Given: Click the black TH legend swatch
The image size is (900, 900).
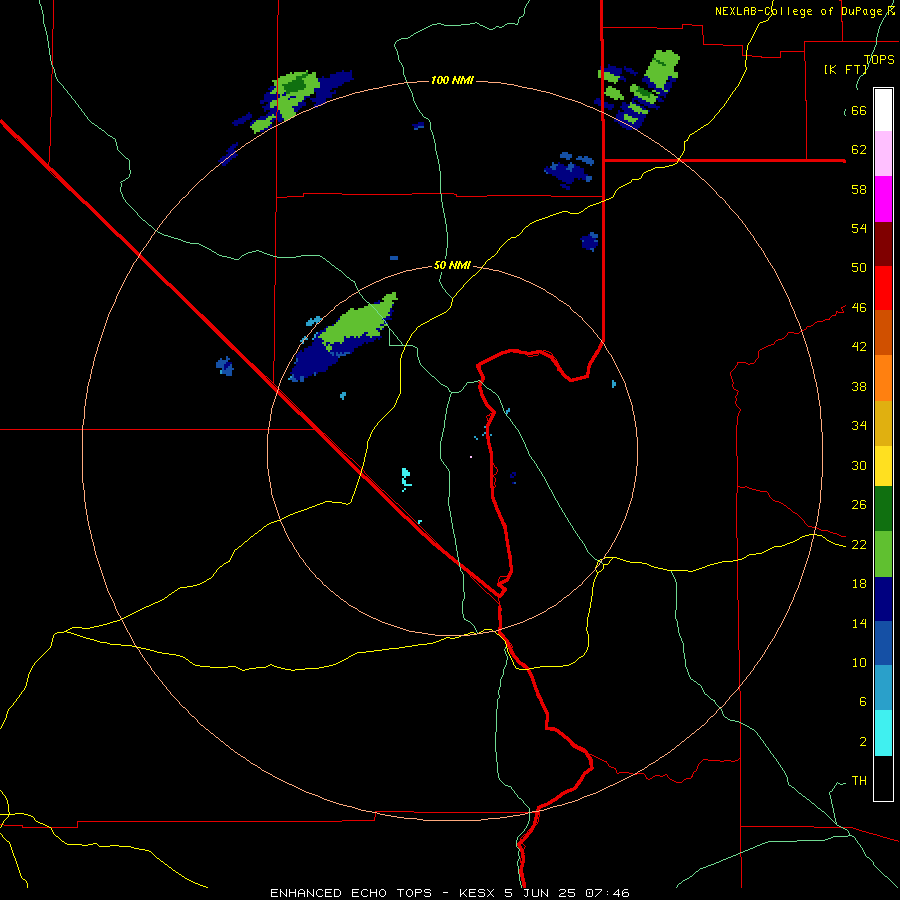Looking at the screenshot, I should click(883, 778).
